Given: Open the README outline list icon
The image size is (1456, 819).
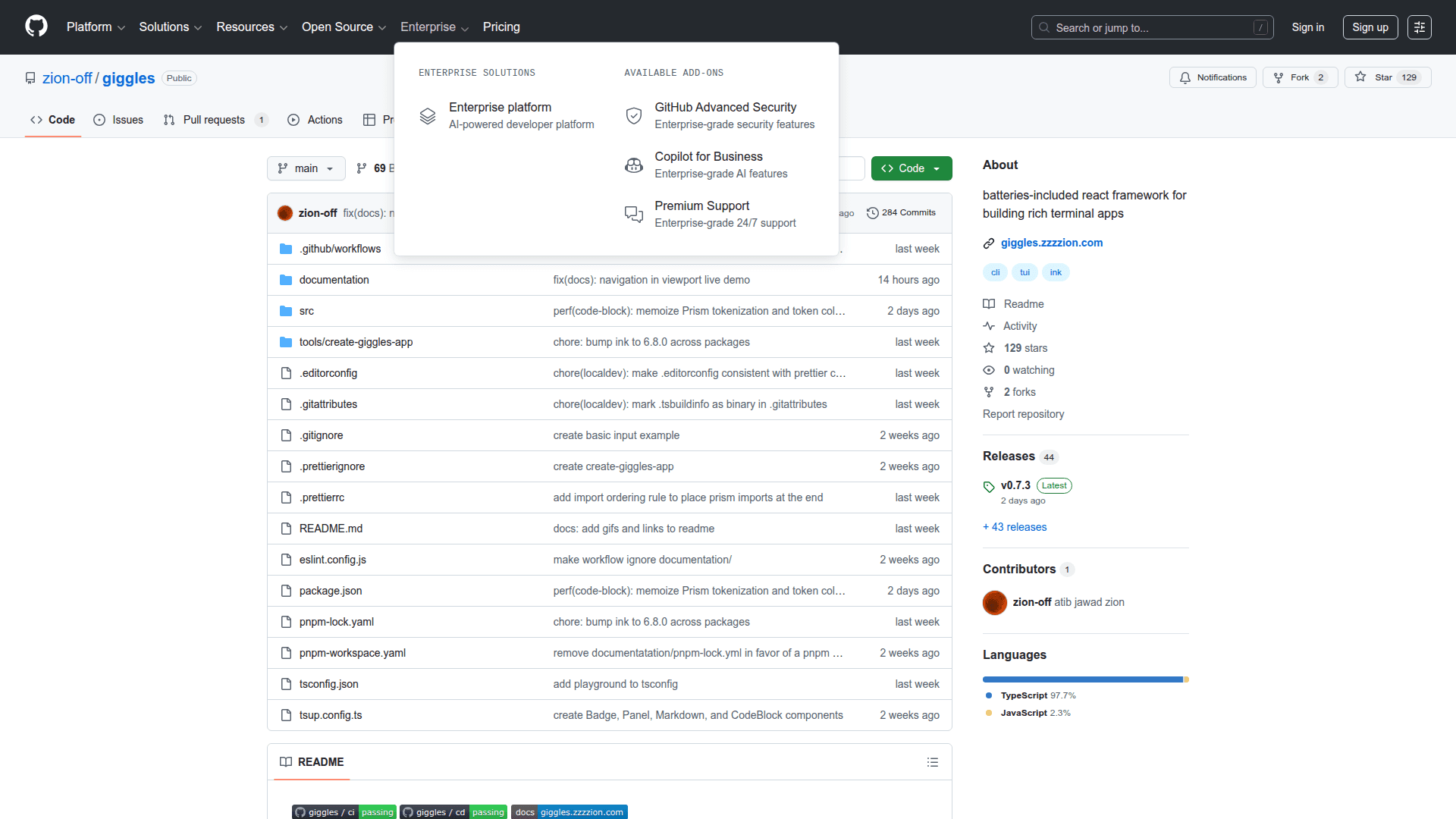Looking at the screenshot, I should [932, 762].
